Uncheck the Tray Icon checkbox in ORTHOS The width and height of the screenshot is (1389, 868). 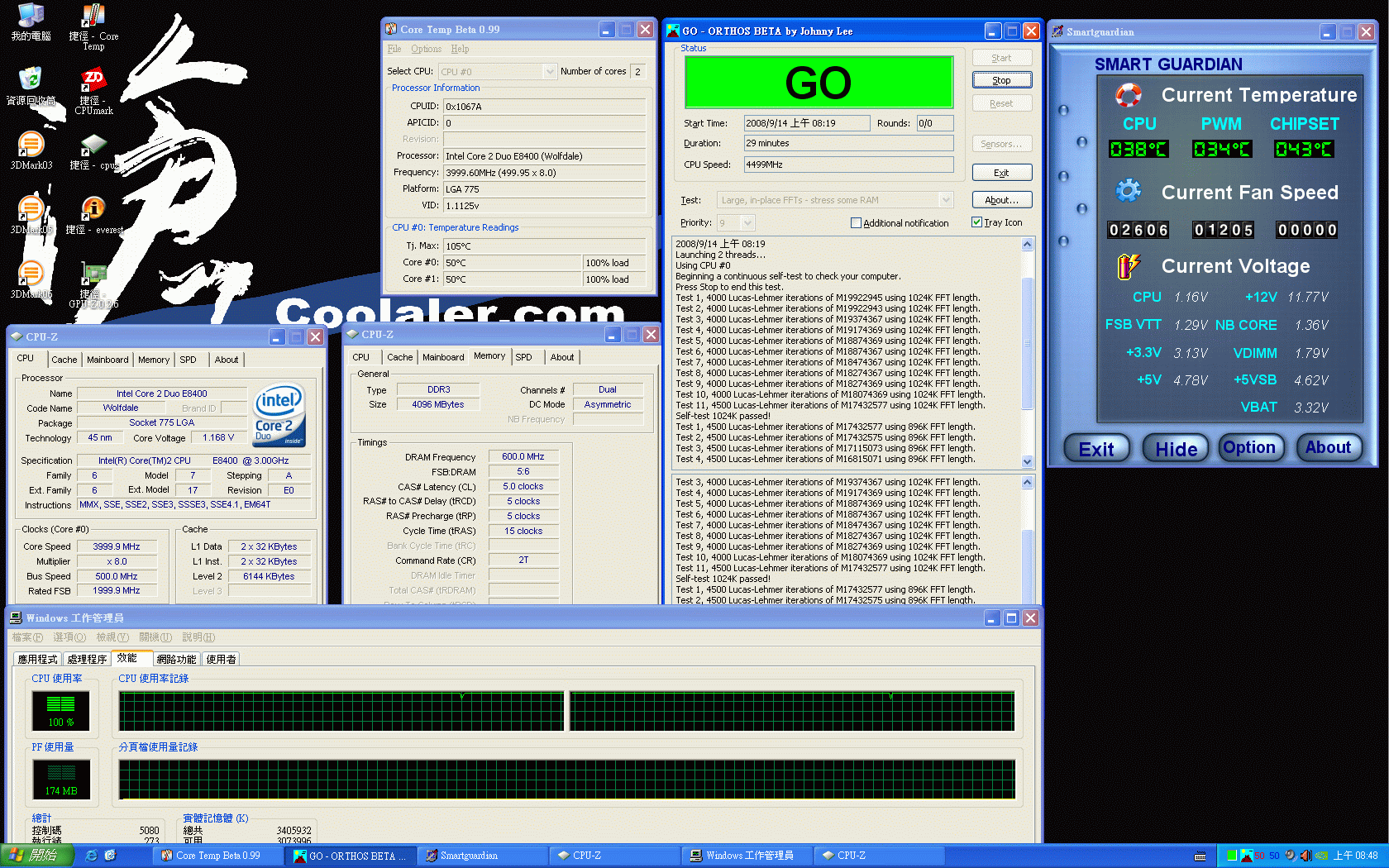976,222
